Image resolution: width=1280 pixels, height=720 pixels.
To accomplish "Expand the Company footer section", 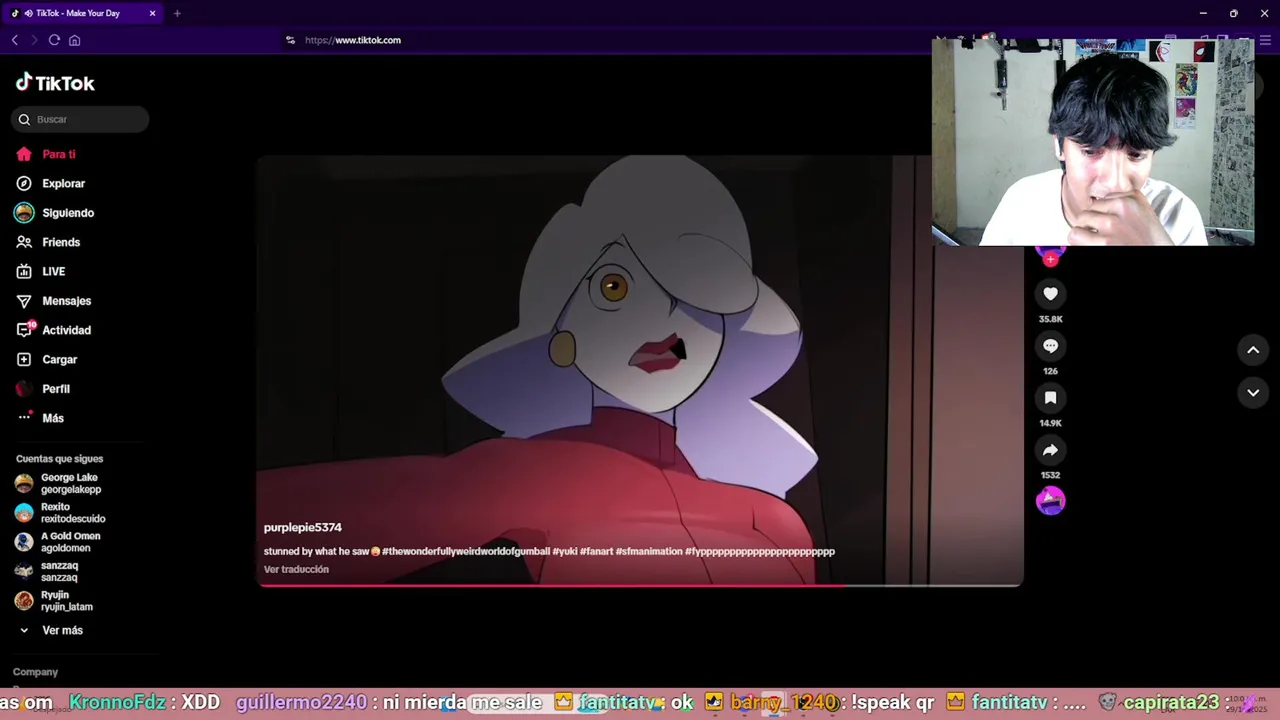I will click(35, 672).
